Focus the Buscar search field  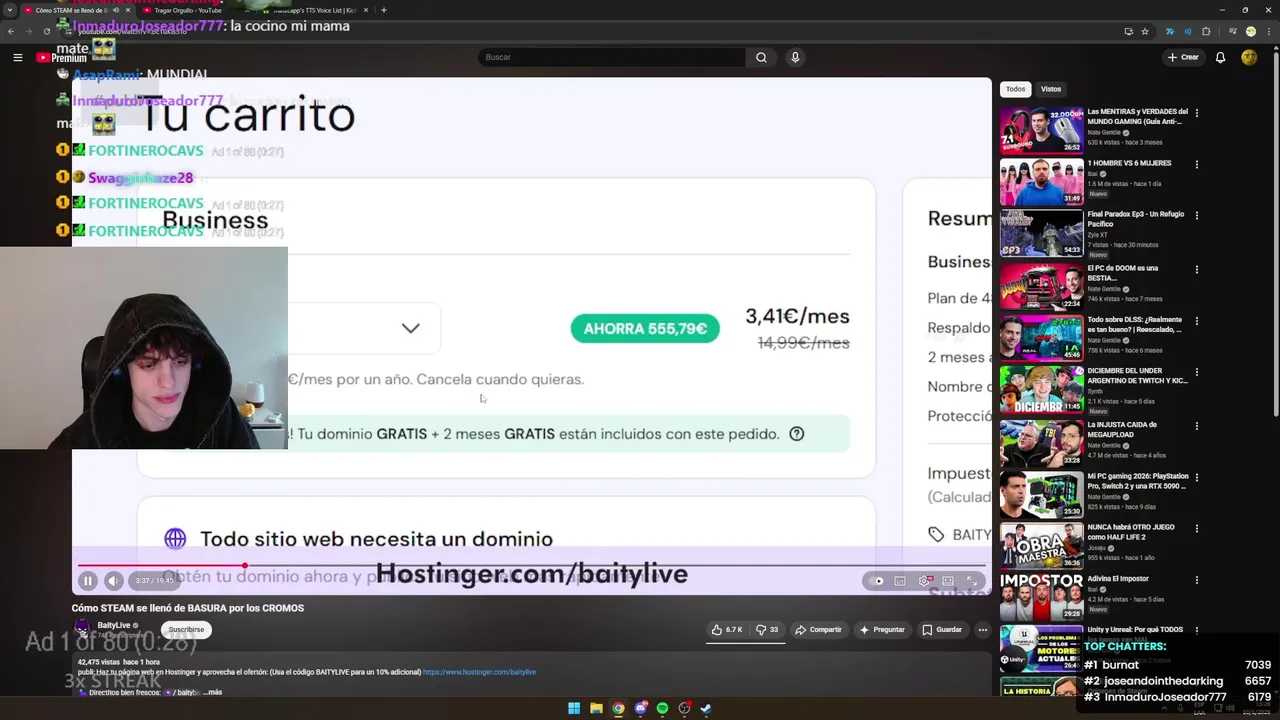[612, 57]
